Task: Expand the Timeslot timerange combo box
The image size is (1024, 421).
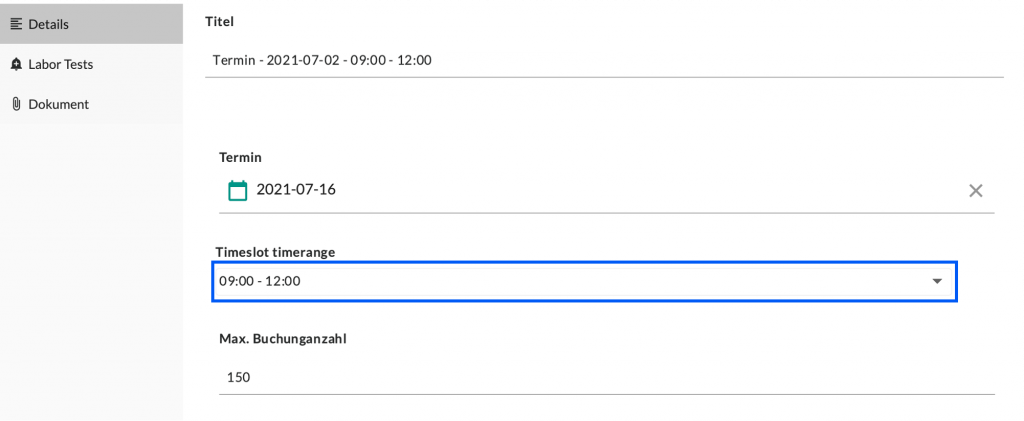Action: [x=585, y=282]
